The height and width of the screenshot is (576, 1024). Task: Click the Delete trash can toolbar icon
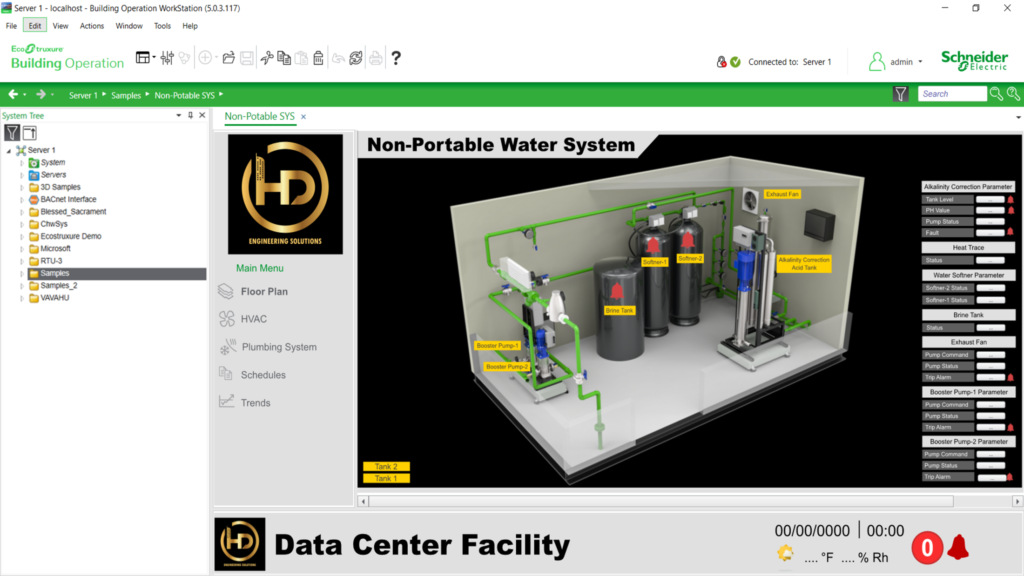pyautogui.click(x=318, y=58)
